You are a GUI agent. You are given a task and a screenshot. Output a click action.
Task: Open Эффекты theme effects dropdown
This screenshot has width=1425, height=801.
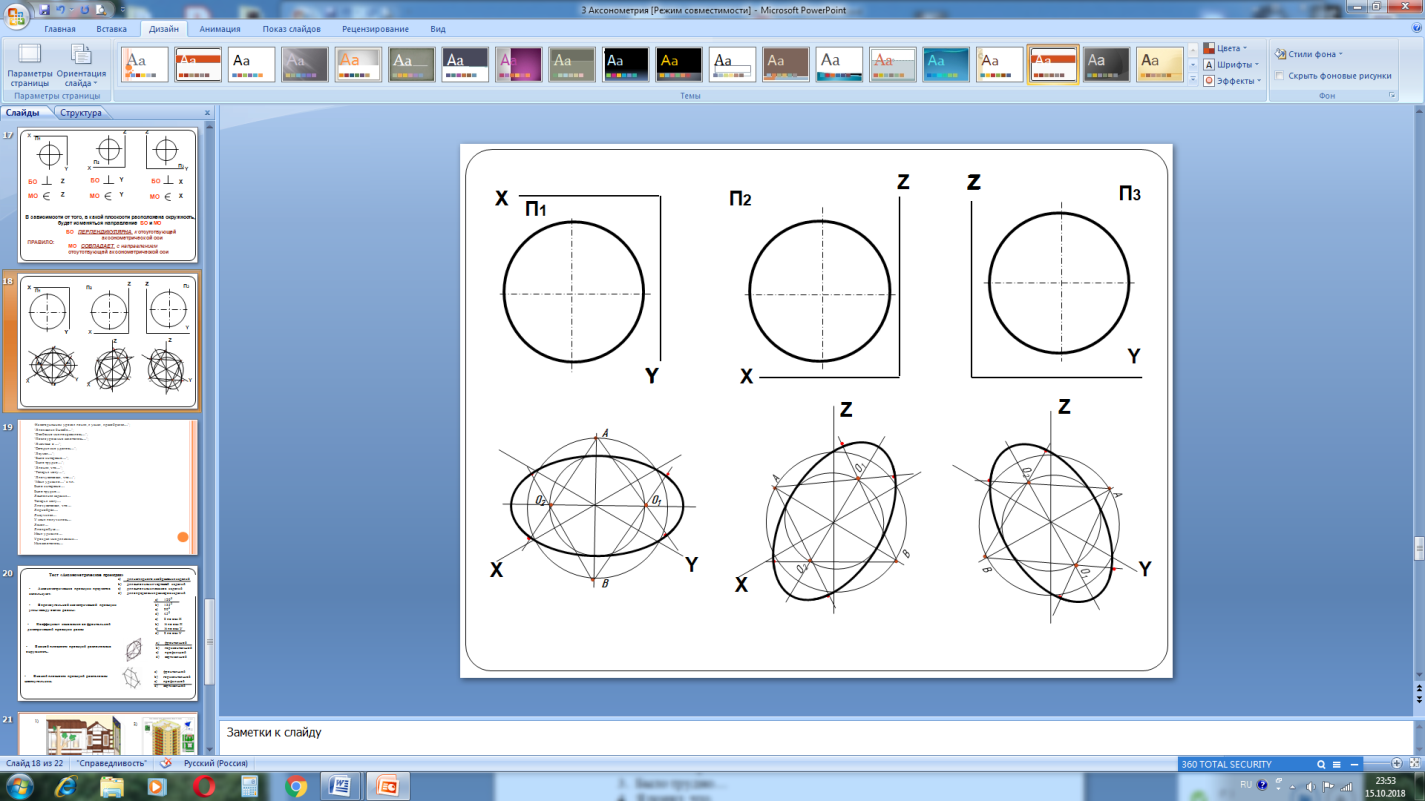(1232, 81)
